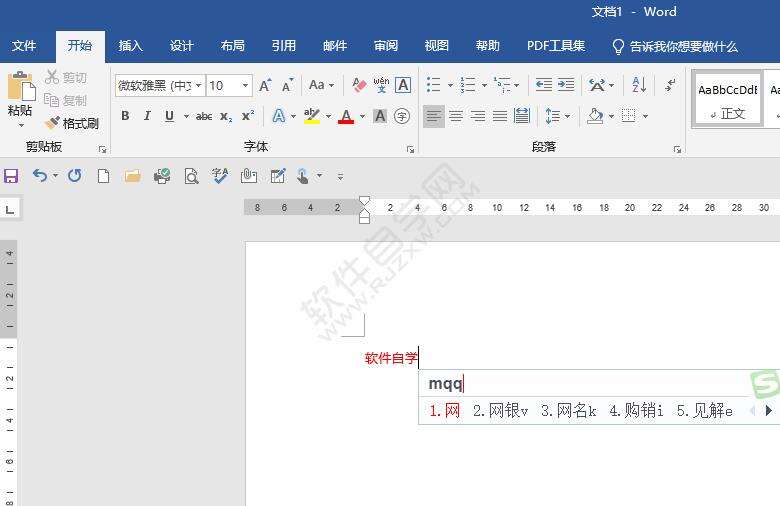Click Tell me what you want search

tap(675, 46)
